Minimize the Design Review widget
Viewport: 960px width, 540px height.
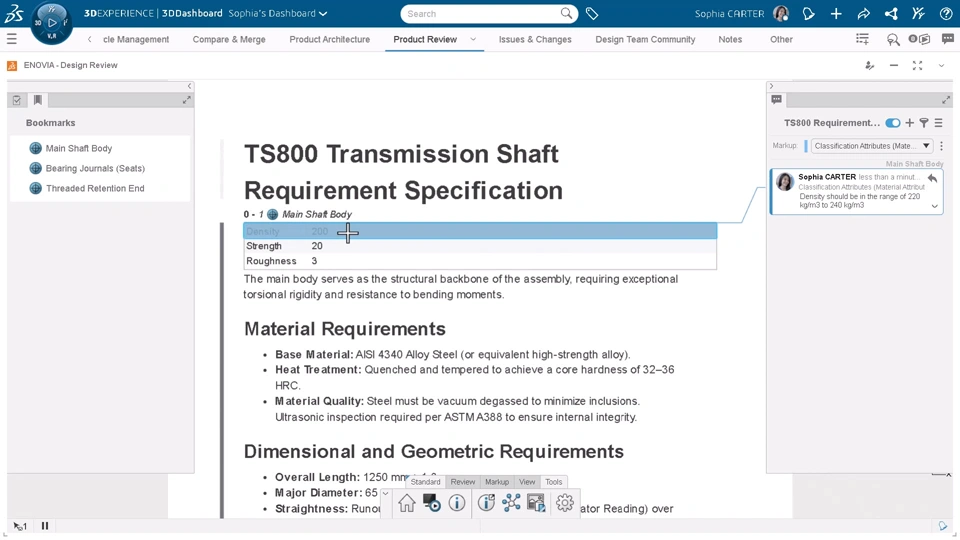894,66
